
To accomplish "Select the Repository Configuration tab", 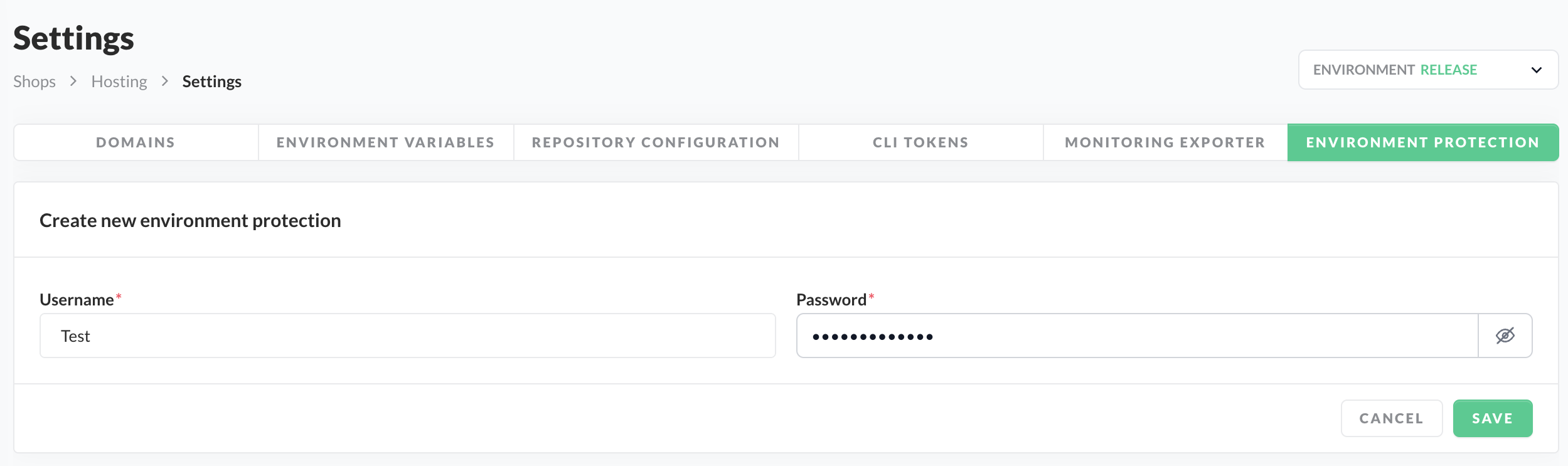I will pyautogui.click(x=656, y=142).
